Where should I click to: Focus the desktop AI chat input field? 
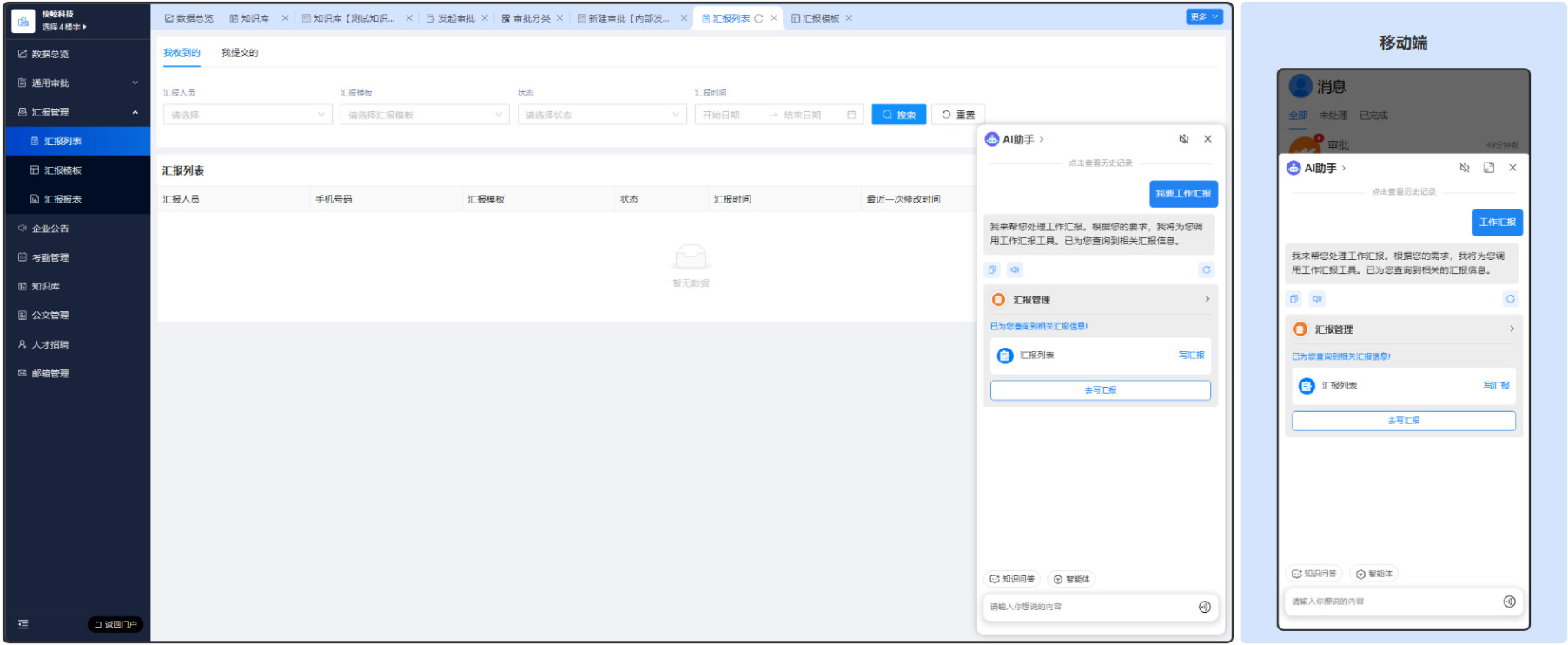pos(1090,607)
